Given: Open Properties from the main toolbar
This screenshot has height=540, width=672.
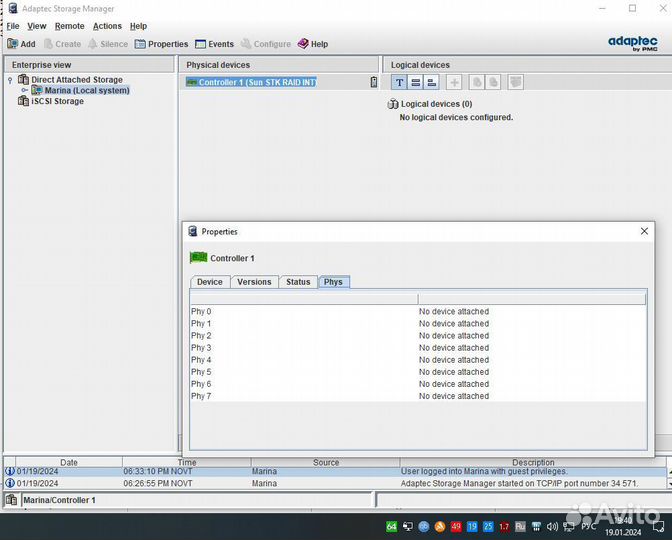Looking at the screenshot, I should coord(161,44).
